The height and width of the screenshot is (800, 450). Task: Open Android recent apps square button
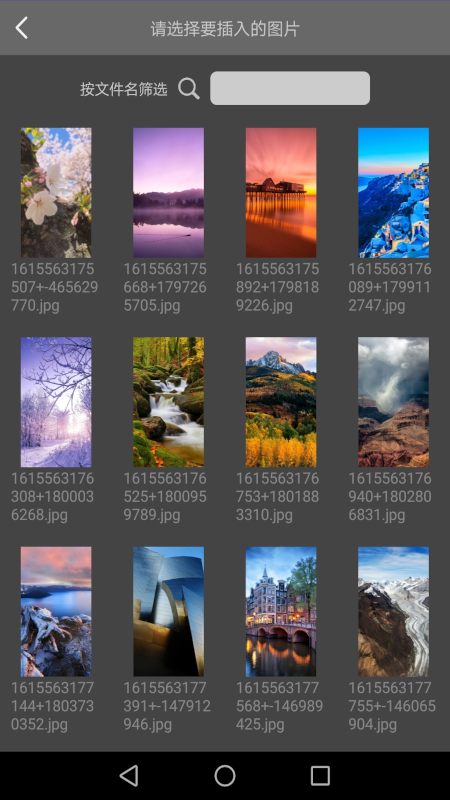click(x=320, y=776)
